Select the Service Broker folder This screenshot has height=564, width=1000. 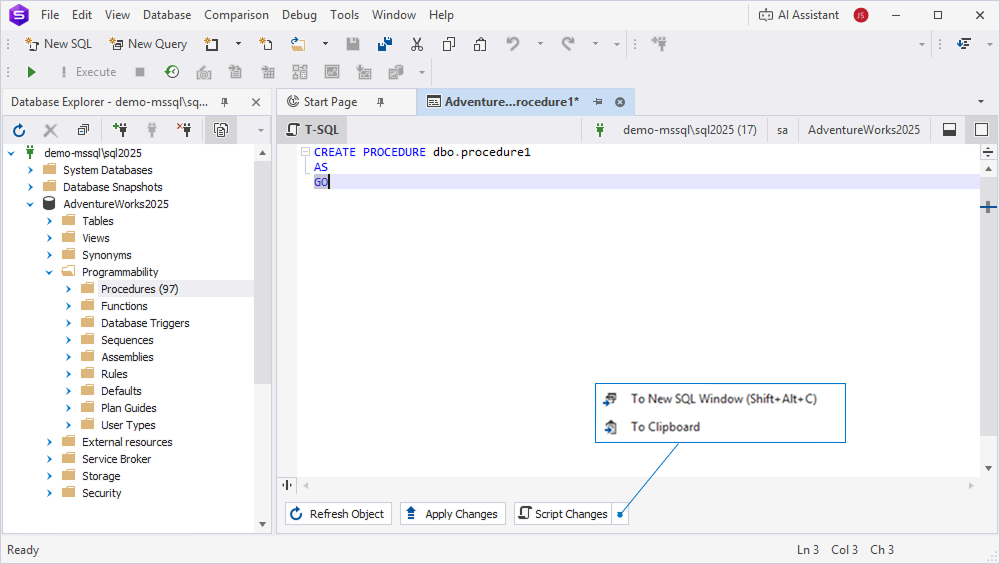pyautogui.click(x=116, y=459)
